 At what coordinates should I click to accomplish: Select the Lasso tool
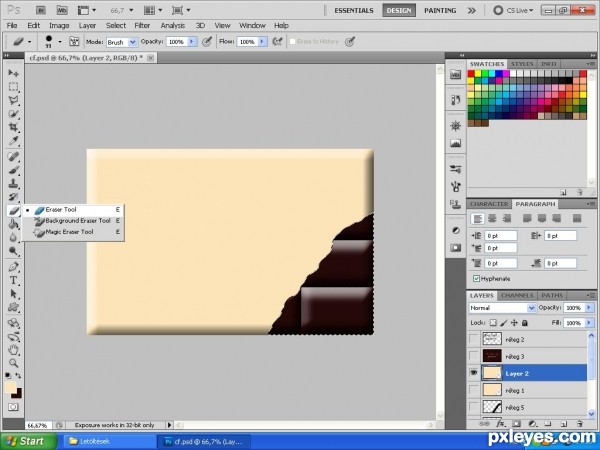(x=13, y=100)
